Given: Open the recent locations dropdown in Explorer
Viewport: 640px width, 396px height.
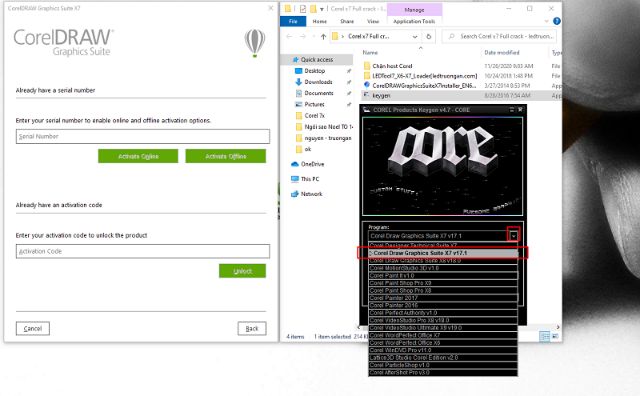Looking at the screenshot, I should point(313,36).
